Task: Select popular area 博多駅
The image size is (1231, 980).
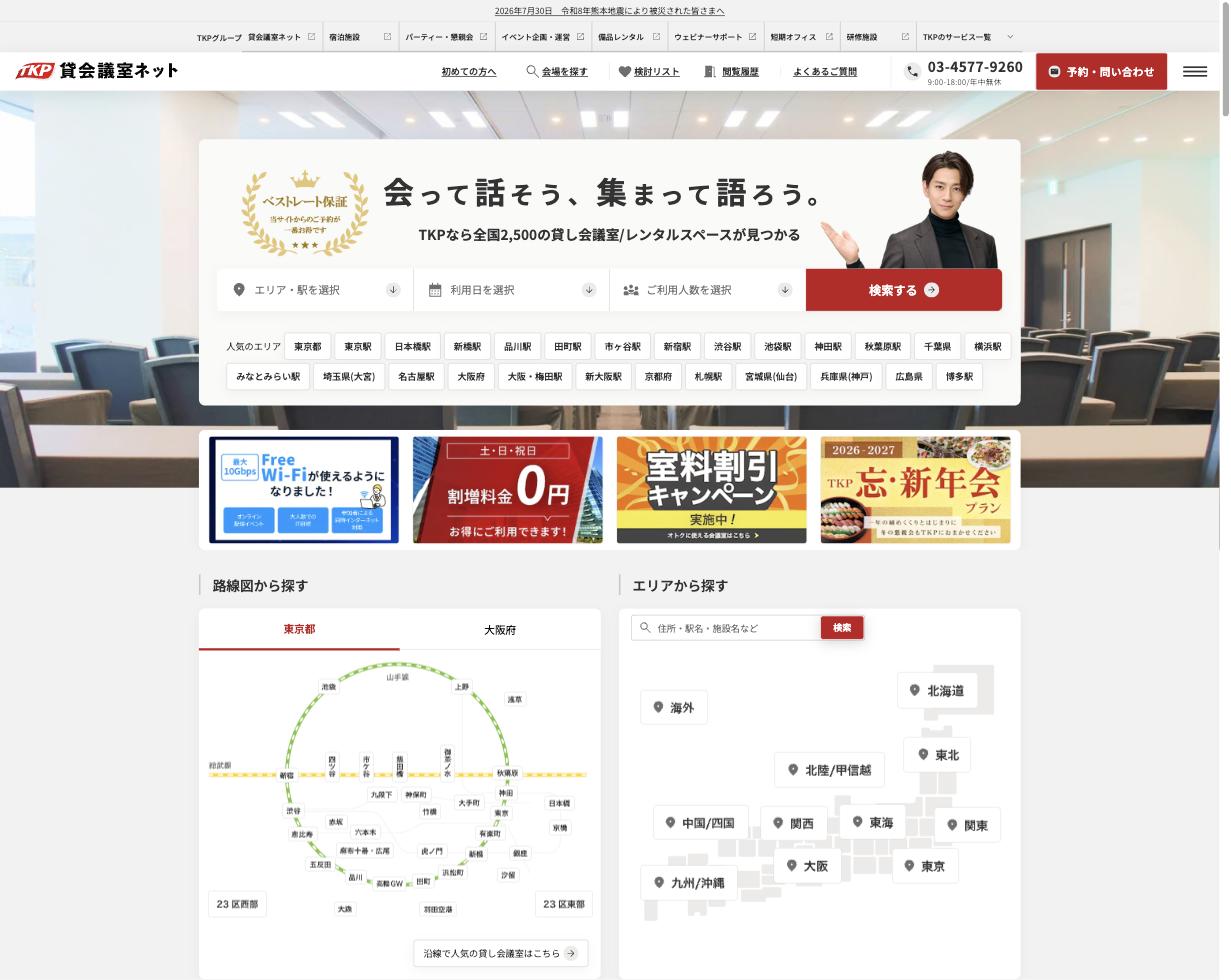Action: point(959,377)
